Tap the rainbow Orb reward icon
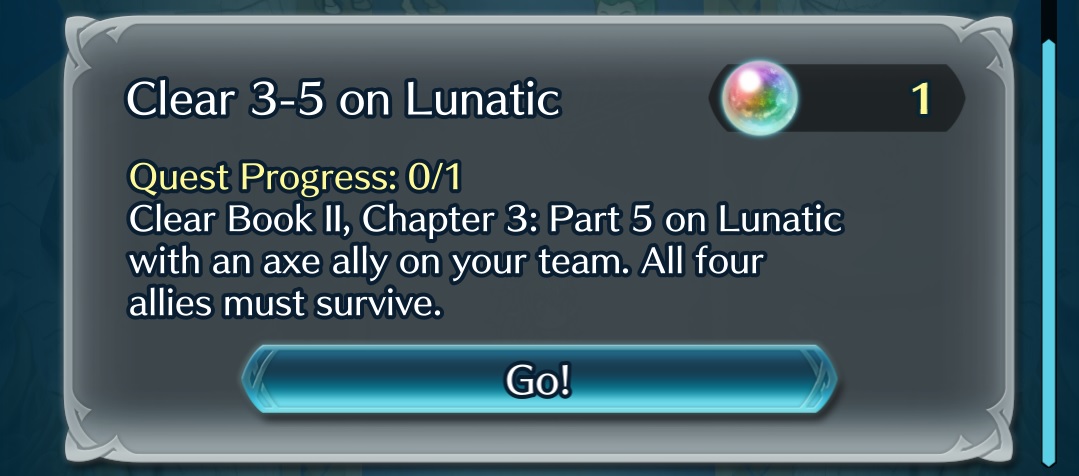The height and width of the screenshot is (476, 1079). click(760, 98)
